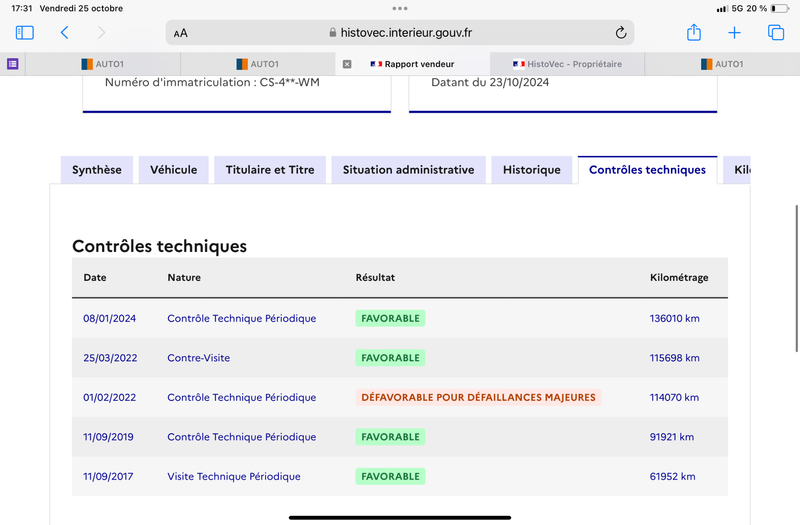Viewport: 800px width, 525px height.
Task: Click the Datant du 23/10/2024 text
Action: point(490,82)
